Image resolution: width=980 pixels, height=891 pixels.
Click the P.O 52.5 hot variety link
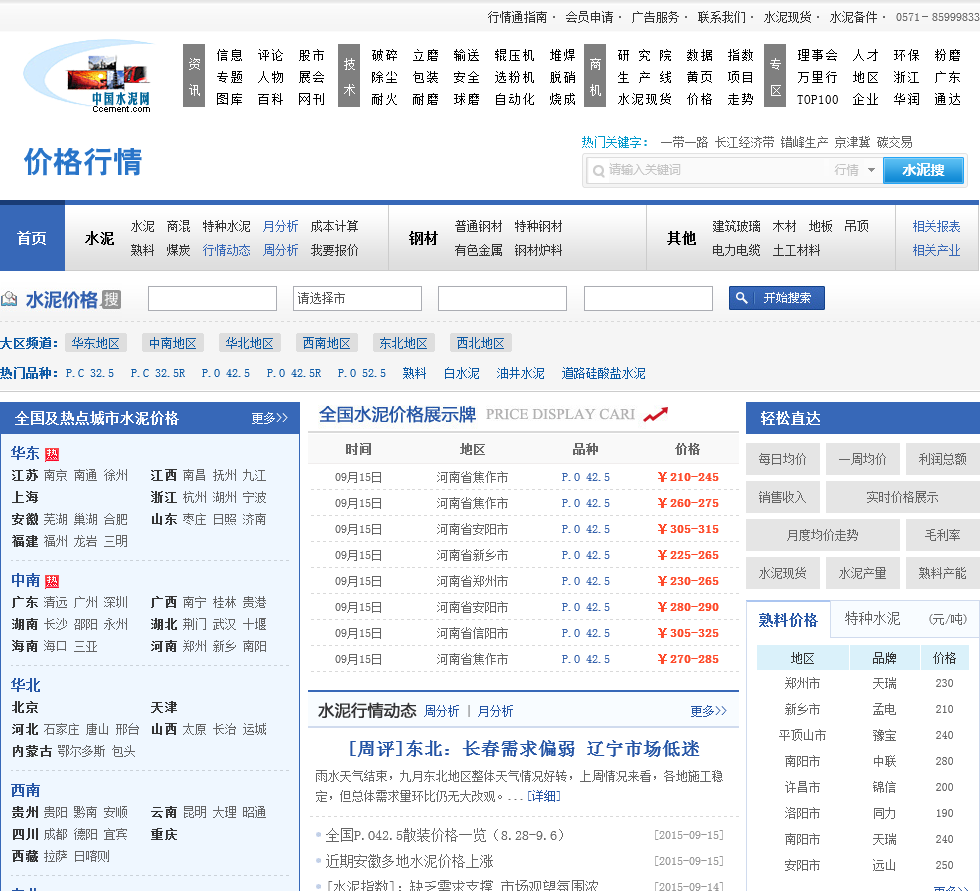(x=362, y=373)
